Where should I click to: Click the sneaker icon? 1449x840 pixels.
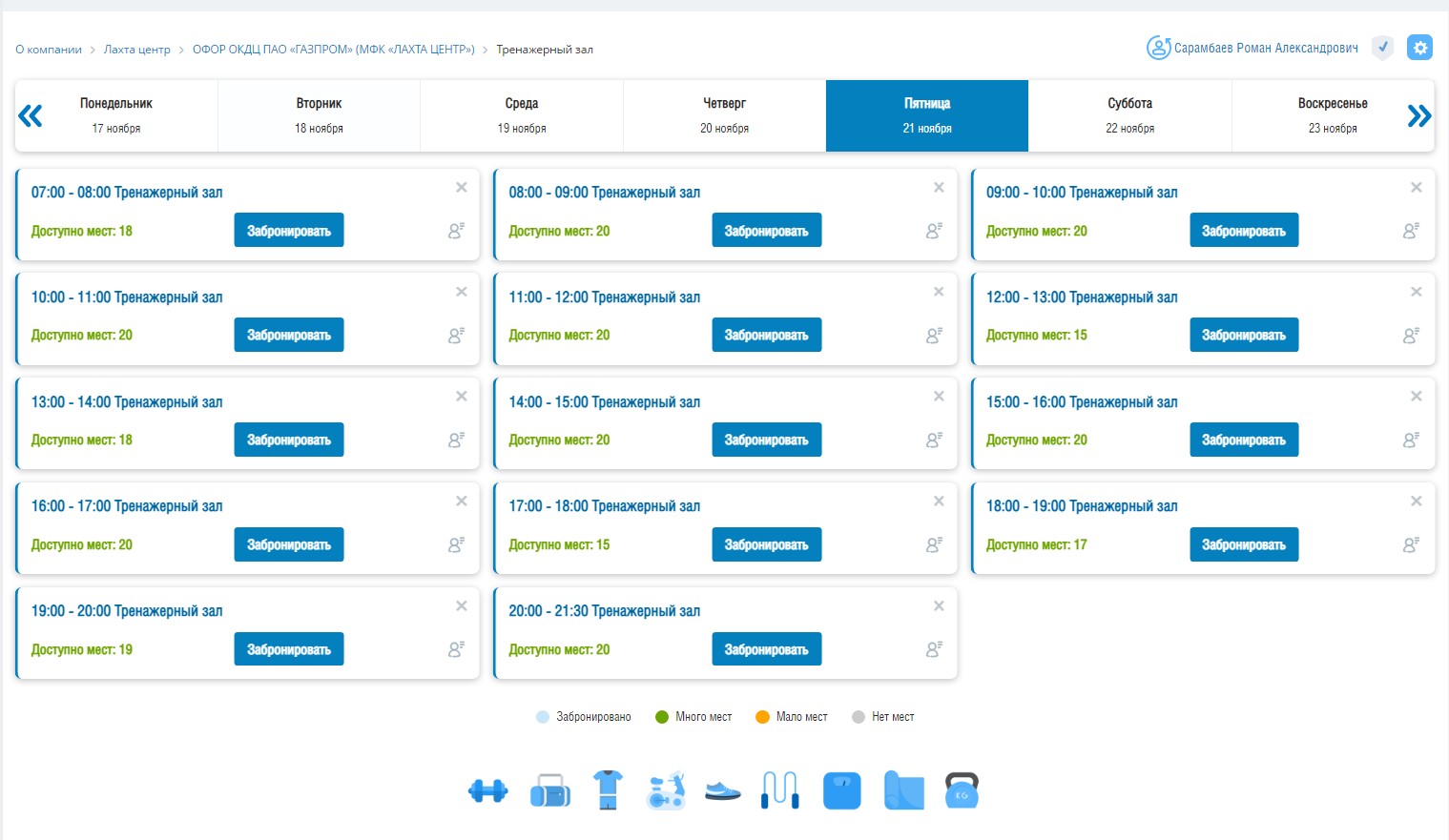pos(722,791)
